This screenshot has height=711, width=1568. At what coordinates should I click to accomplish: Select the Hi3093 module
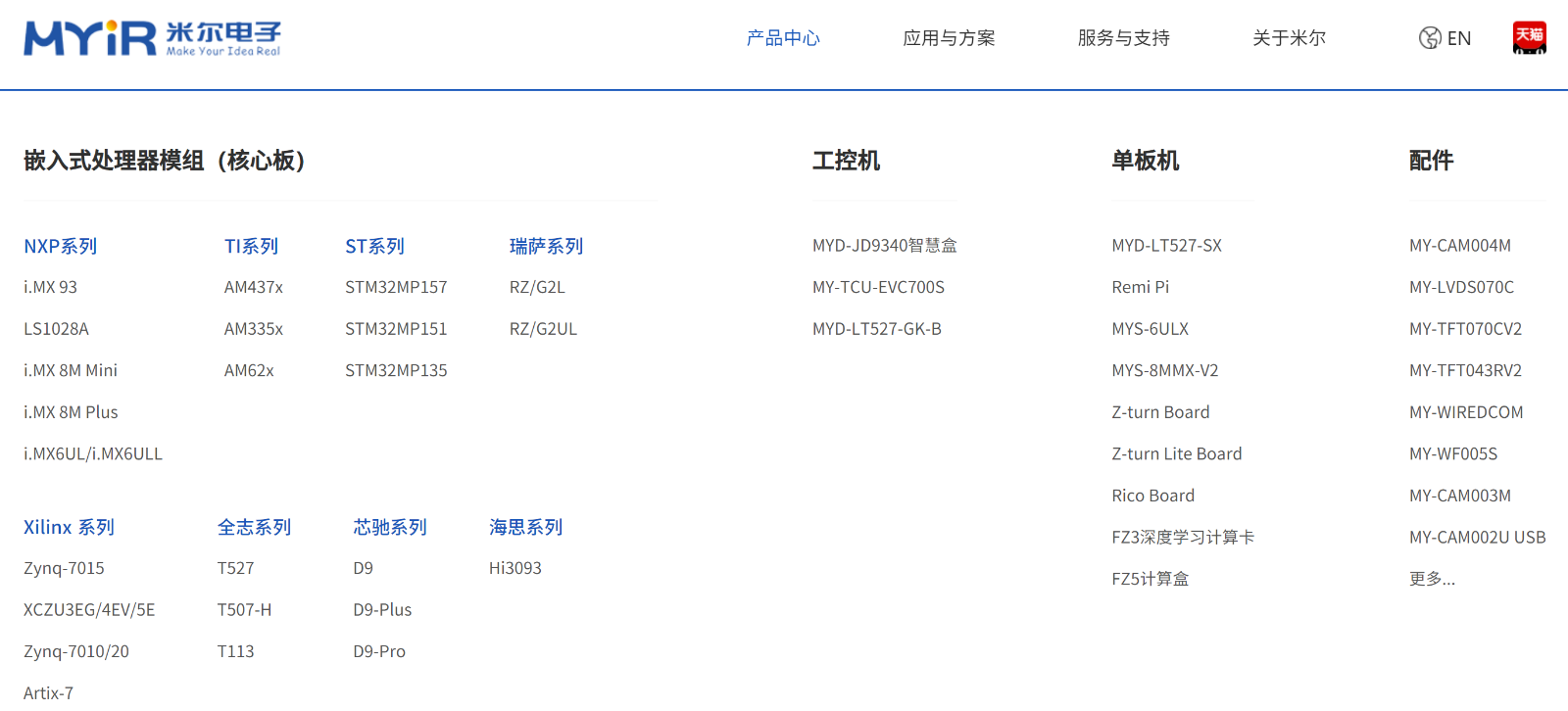pyautogui.click(x=514, y=568)
